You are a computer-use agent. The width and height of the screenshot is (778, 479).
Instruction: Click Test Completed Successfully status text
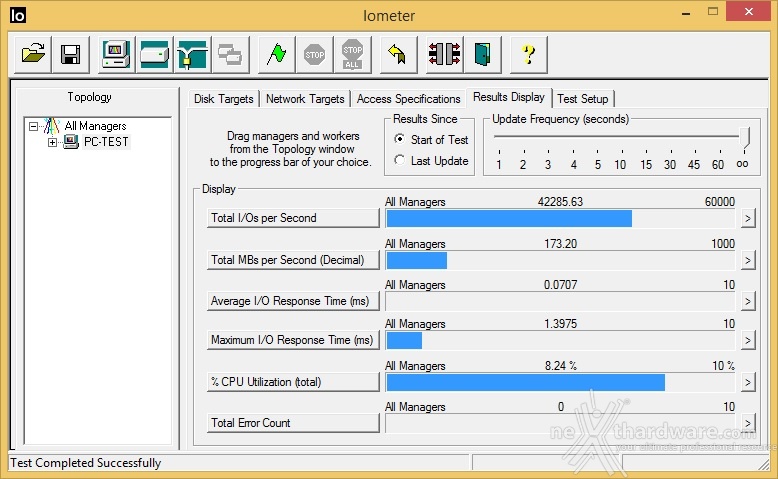tap(85, 463)
